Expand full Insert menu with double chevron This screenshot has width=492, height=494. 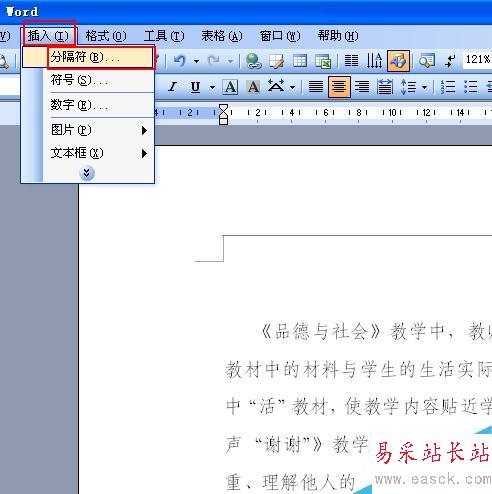click(87, 173)
